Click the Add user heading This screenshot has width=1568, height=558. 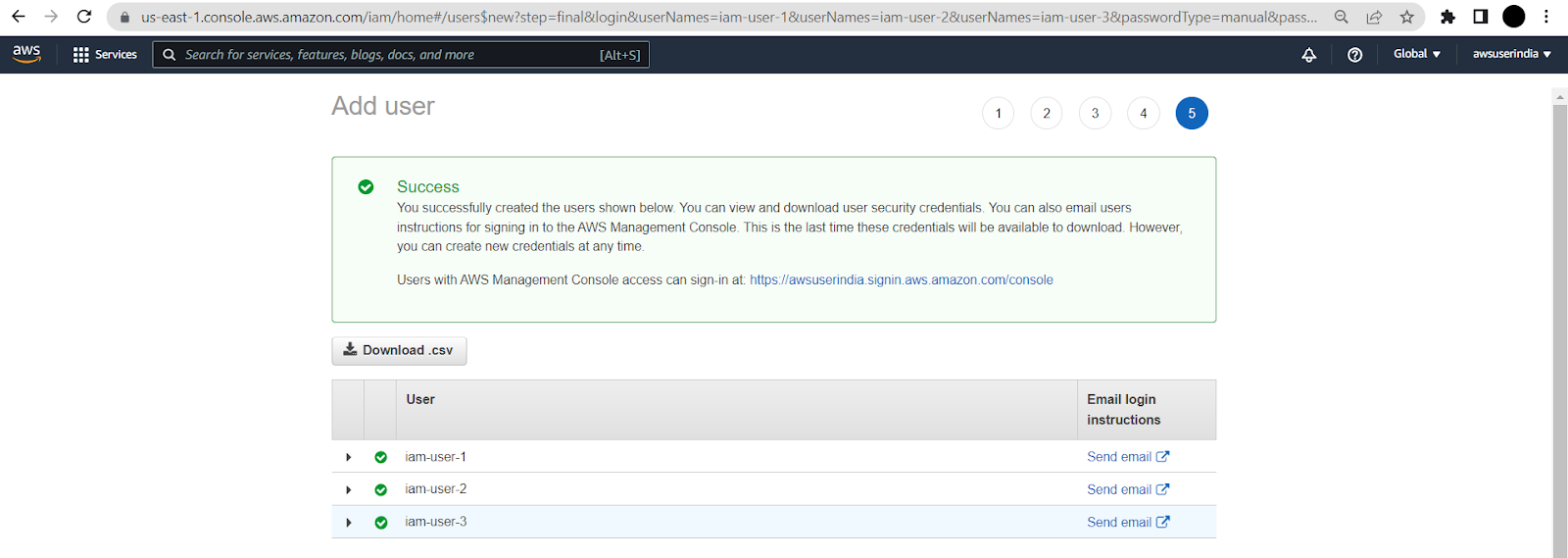tap(383, 106)
